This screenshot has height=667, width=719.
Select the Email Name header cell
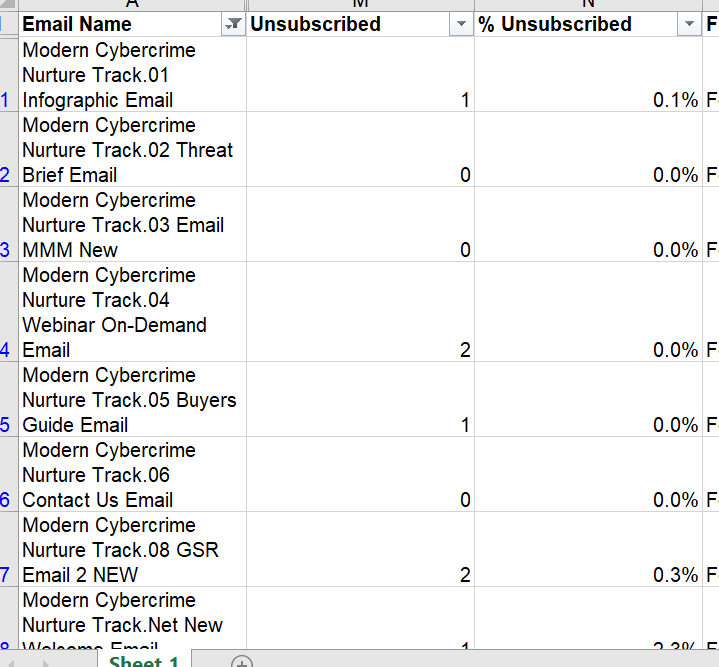(132, 24)
